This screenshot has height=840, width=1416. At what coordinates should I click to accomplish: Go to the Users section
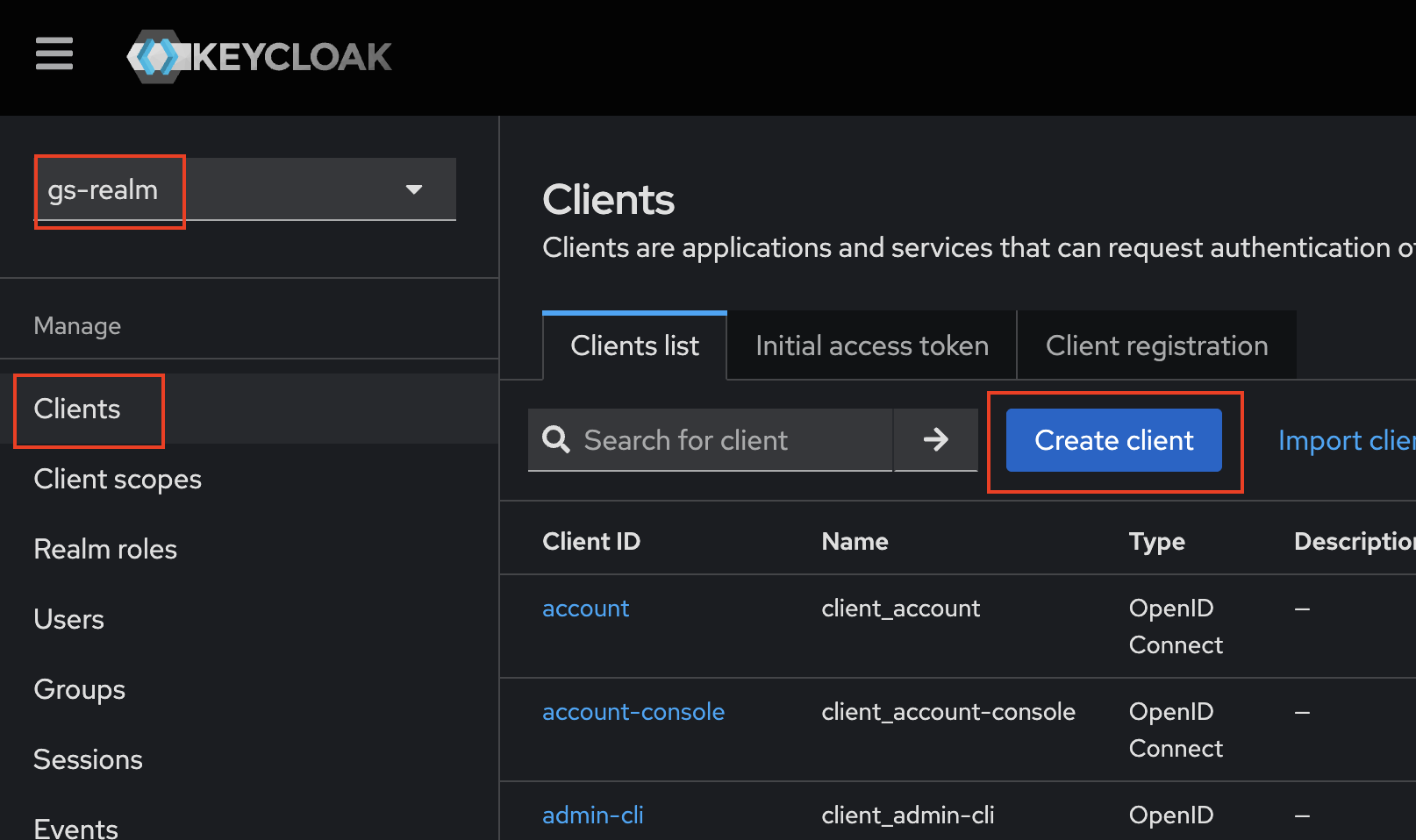coord(68,620)
